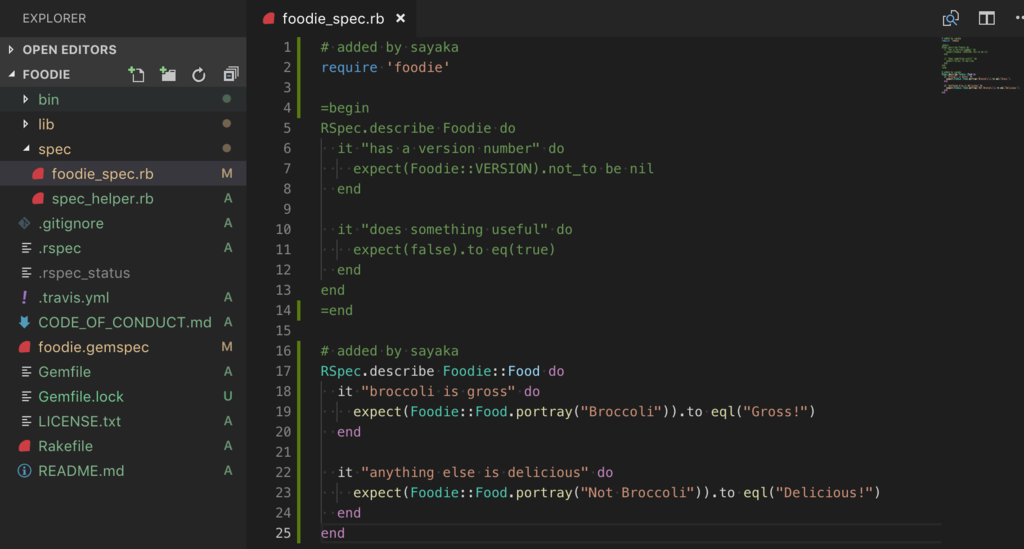Click the lines icon beside .rspec_status

(x=26, y=273)
